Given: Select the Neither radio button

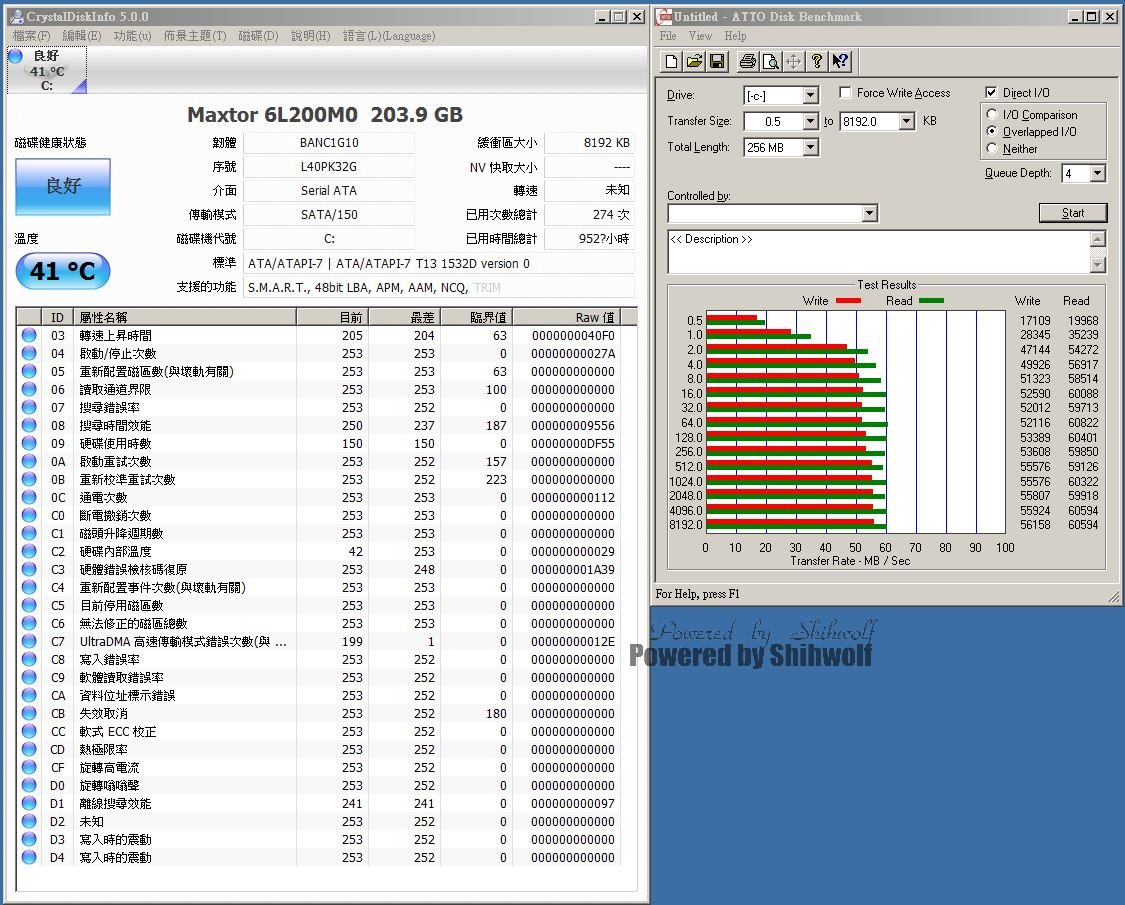Looking at the screenshot, I should pyautogui.click(x=992, y=149).
